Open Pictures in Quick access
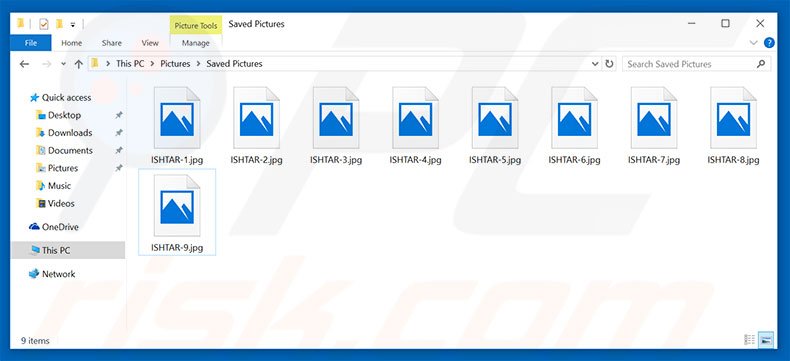The height and width of the screenshot is (361, 790). coord(63,168)
